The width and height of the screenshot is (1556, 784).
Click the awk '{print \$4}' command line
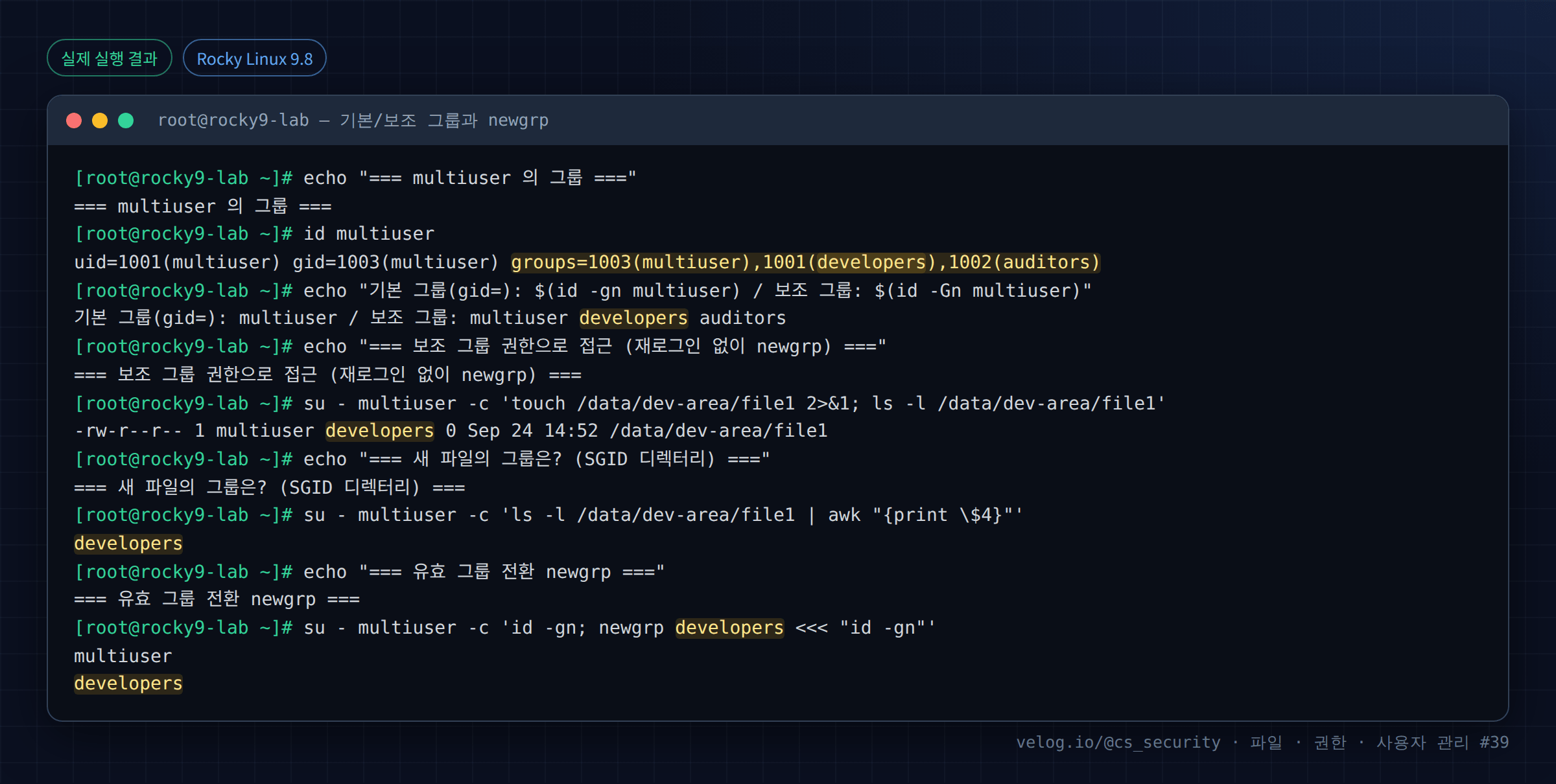point(548,515)
